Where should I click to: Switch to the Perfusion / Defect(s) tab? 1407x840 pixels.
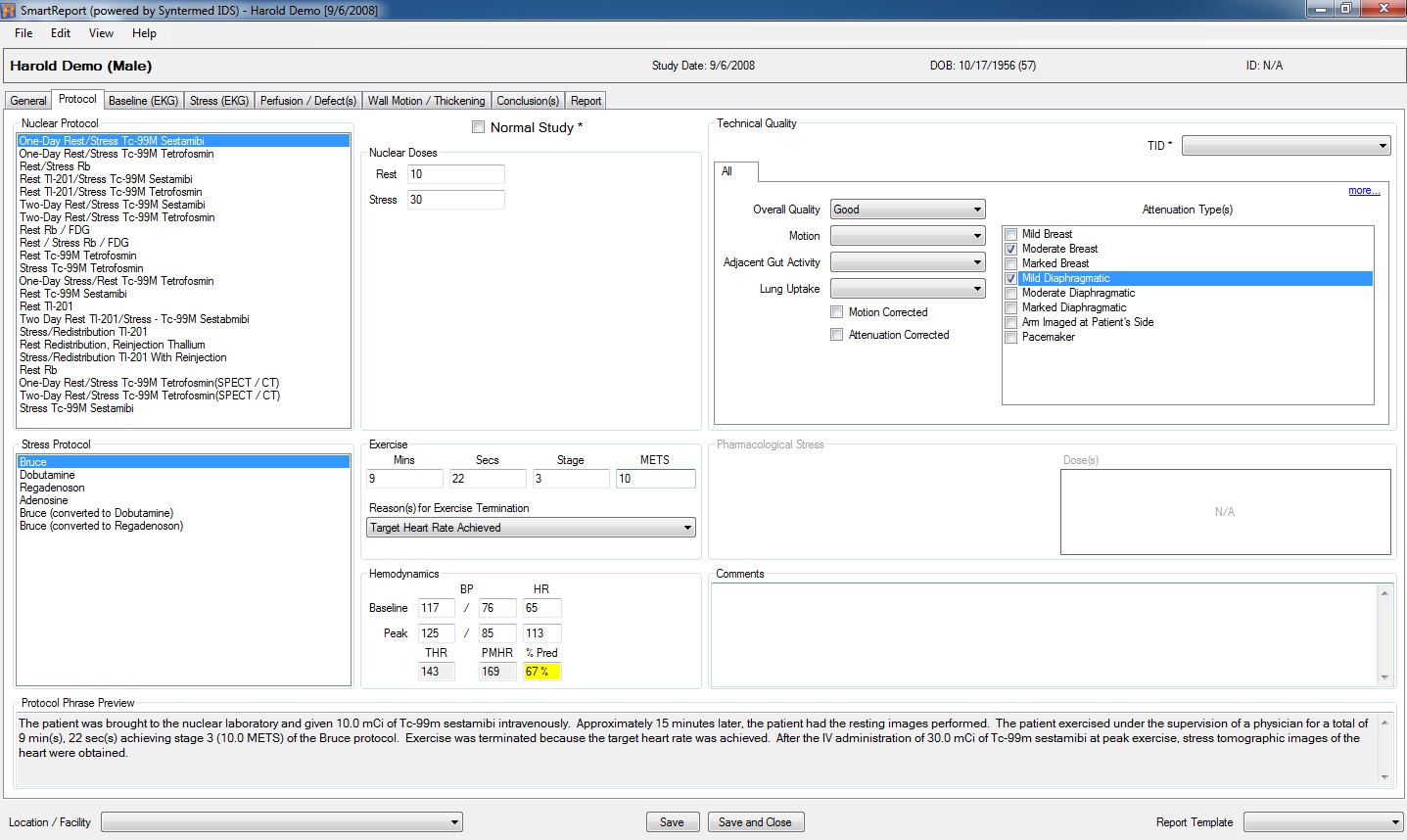pyautogui.click(x=307, y=101)
